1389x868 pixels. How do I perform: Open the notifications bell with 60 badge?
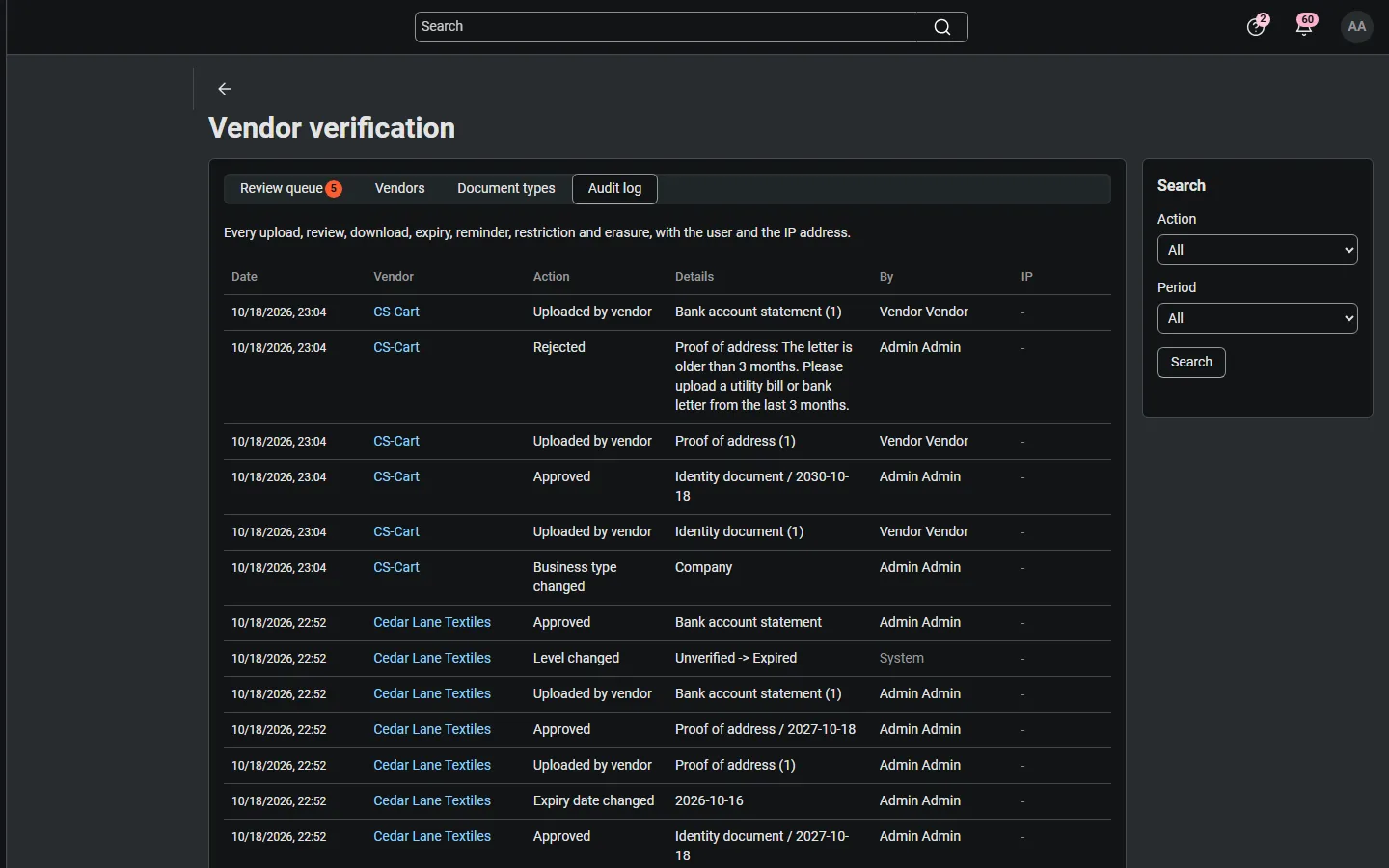click(x=1305, y=26)
